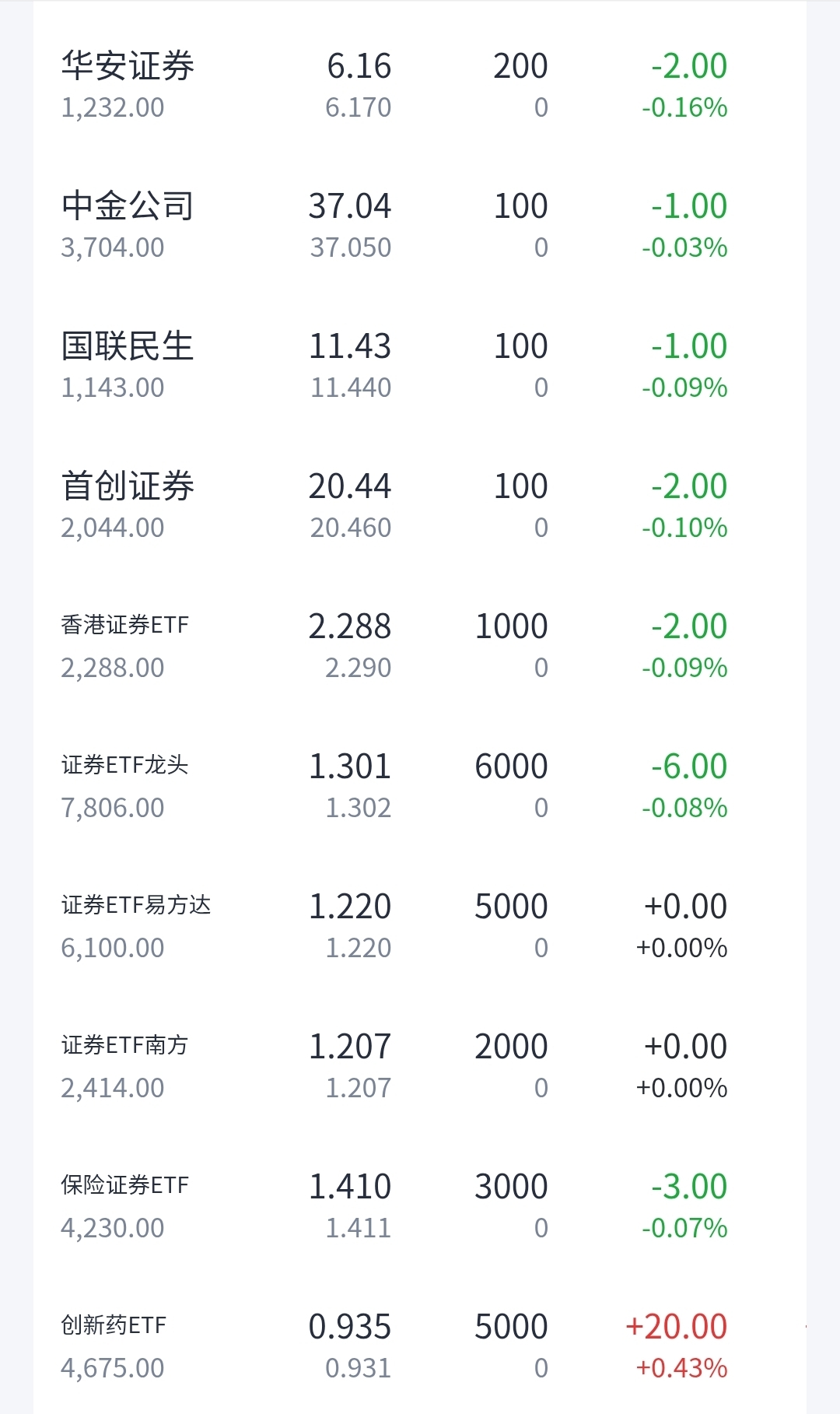Click market value 7,806.00
The width and height of the screenshot is (840, 1414).
point(113,808)
